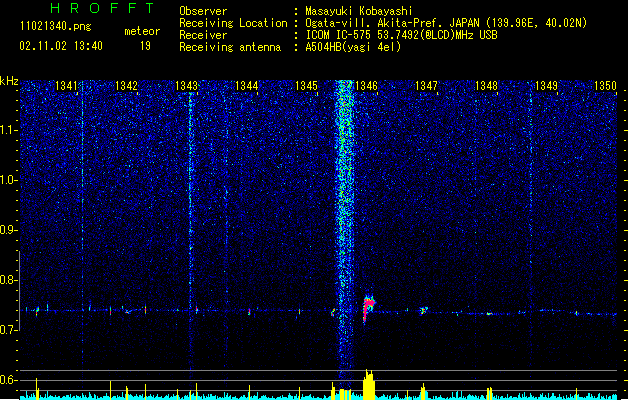Viewport: 629px width, 400px height.
Task: Click the 0.7 kHz axis label
Action: pos(8,330)
